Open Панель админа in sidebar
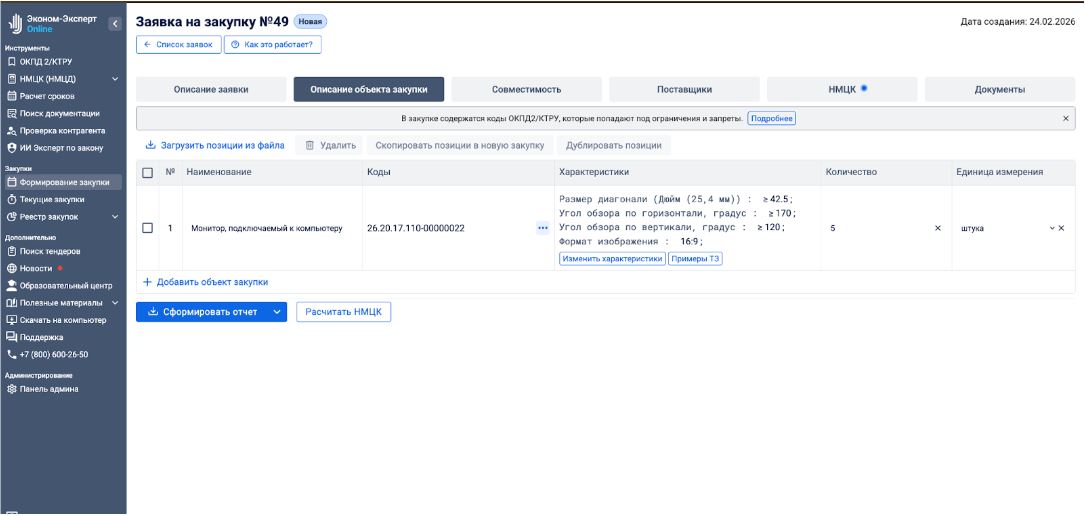1085x516 pixels. coord(49,389)
